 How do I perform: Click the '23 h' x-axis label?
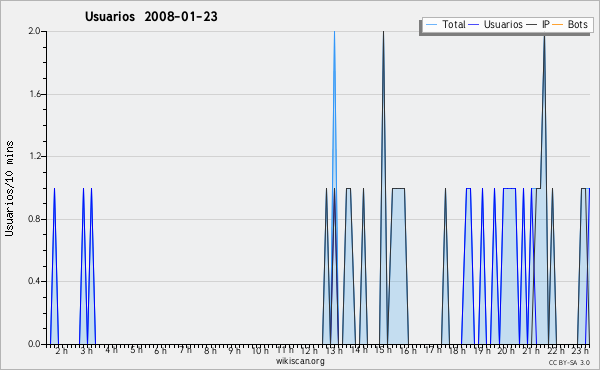point(580,350)
